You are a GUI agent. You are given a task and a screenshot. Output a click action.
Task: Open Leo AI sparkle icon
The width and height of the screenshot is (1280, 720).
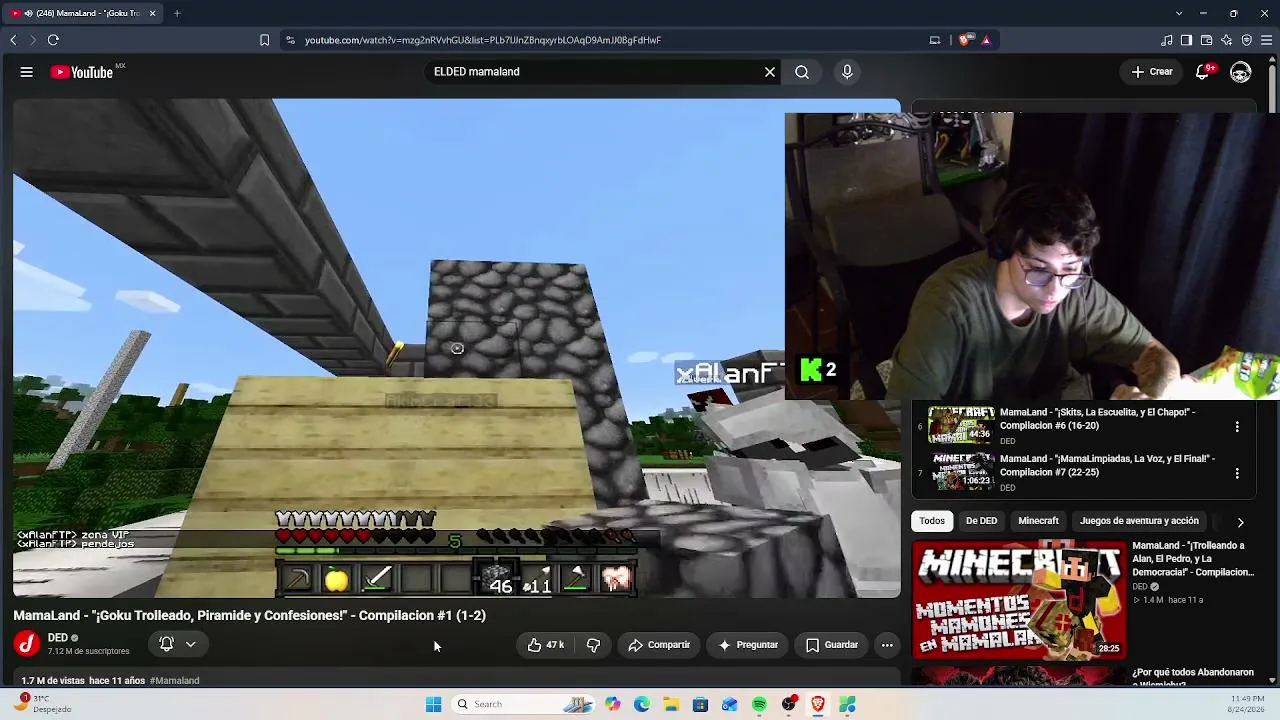tap(1226, 40)
